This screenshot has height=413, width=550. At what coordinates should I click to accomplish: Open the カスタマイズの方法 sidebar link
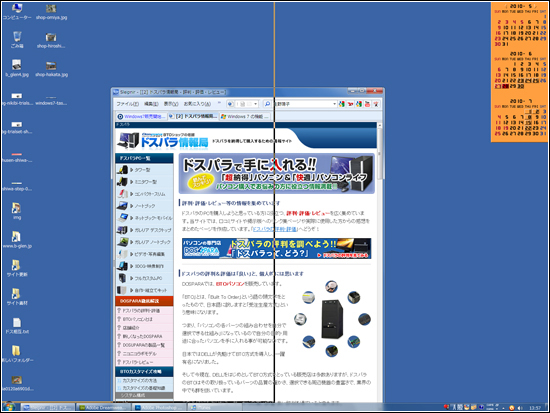(140, 380)
